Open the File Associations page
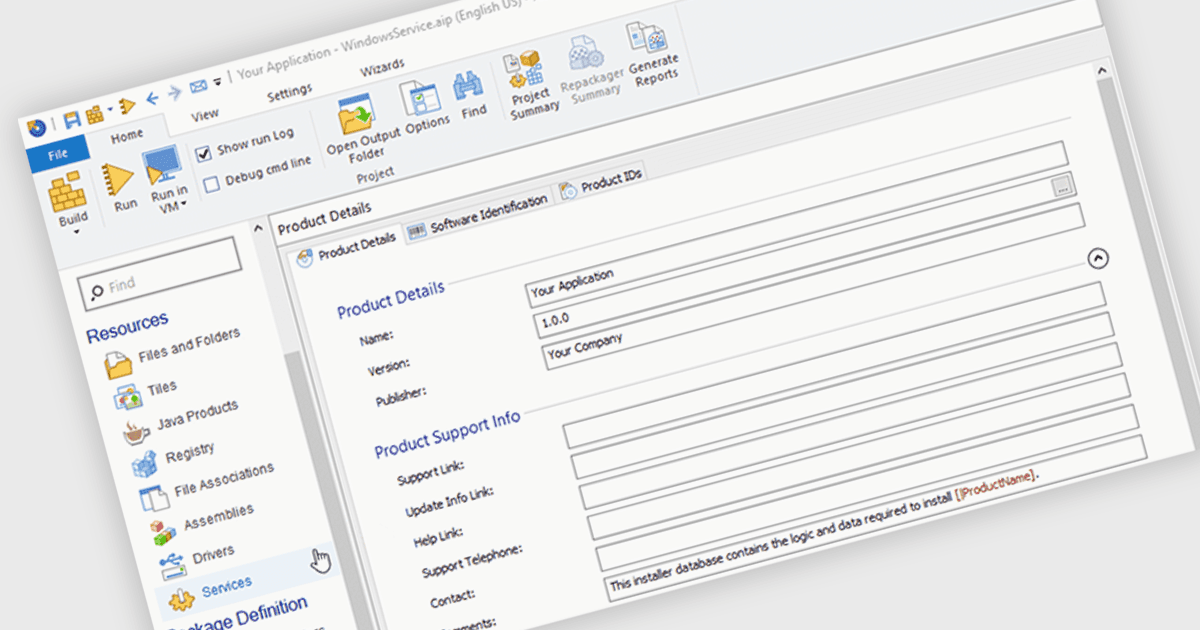 click(x=206, y=484)
